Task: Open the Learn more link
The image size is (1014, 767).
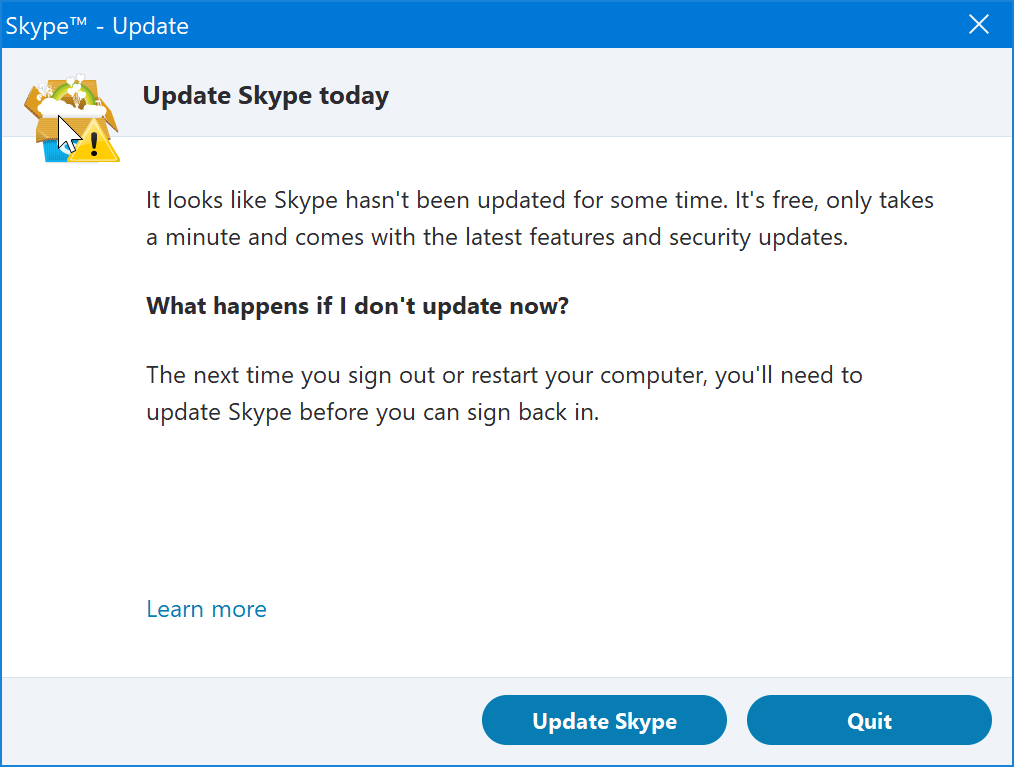Action: [x=206, y=609]
